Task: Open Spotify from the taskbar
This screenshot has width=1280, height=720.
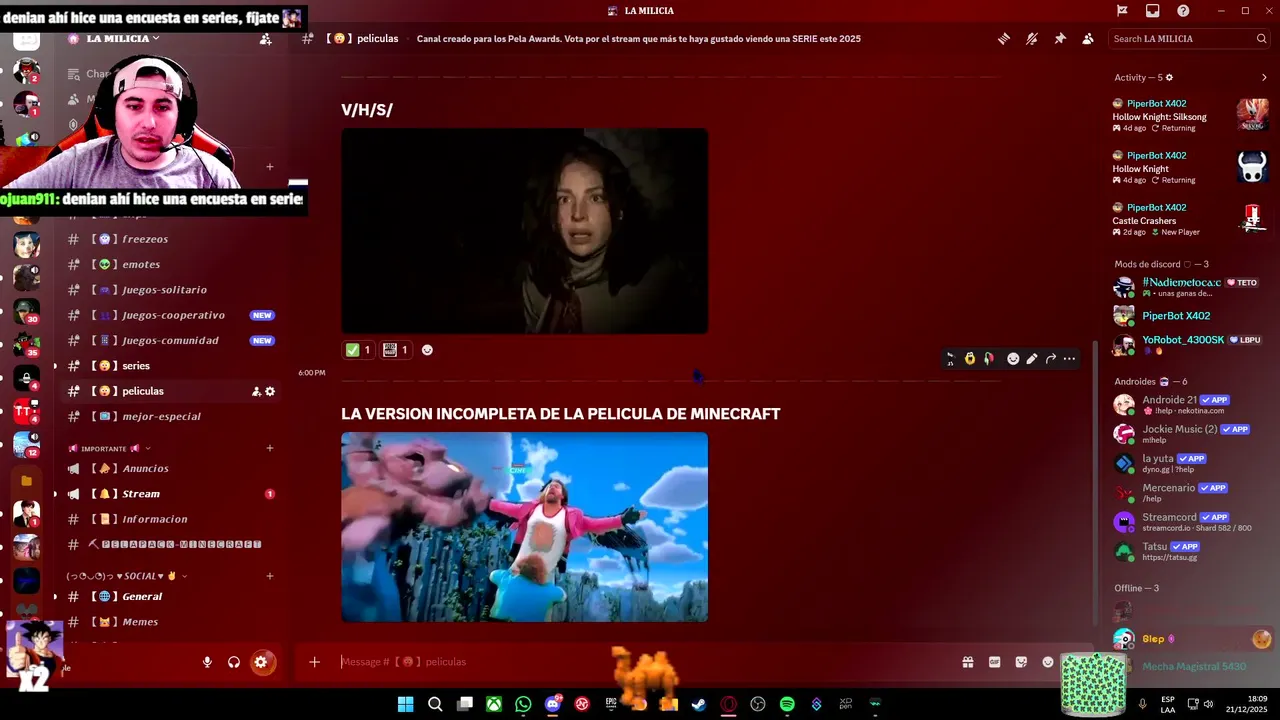Action: 787,704
